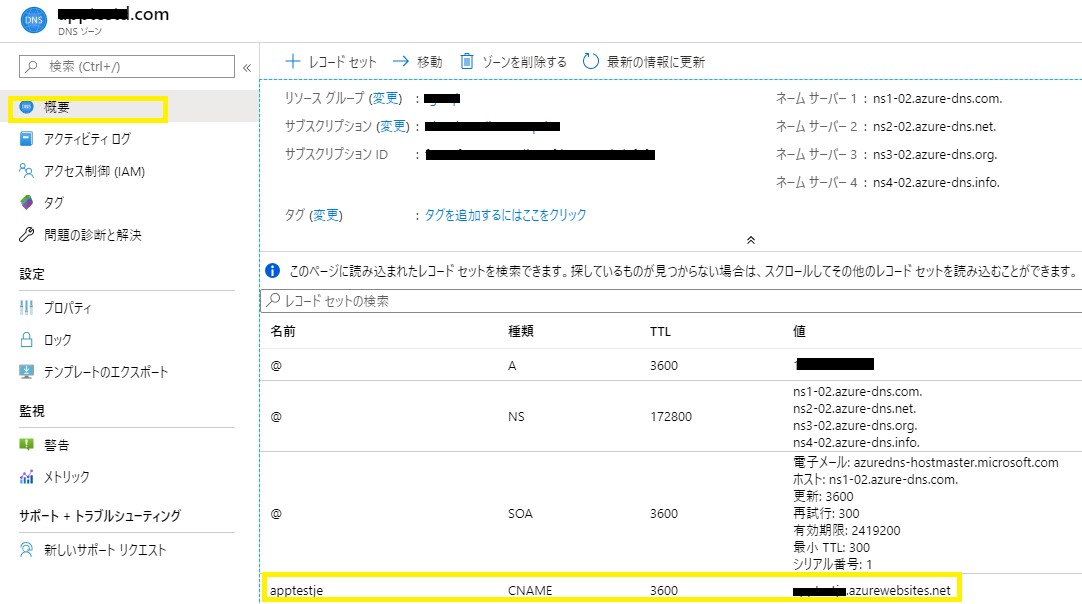Click the ロック padlock icon

(x=26, y=340)
